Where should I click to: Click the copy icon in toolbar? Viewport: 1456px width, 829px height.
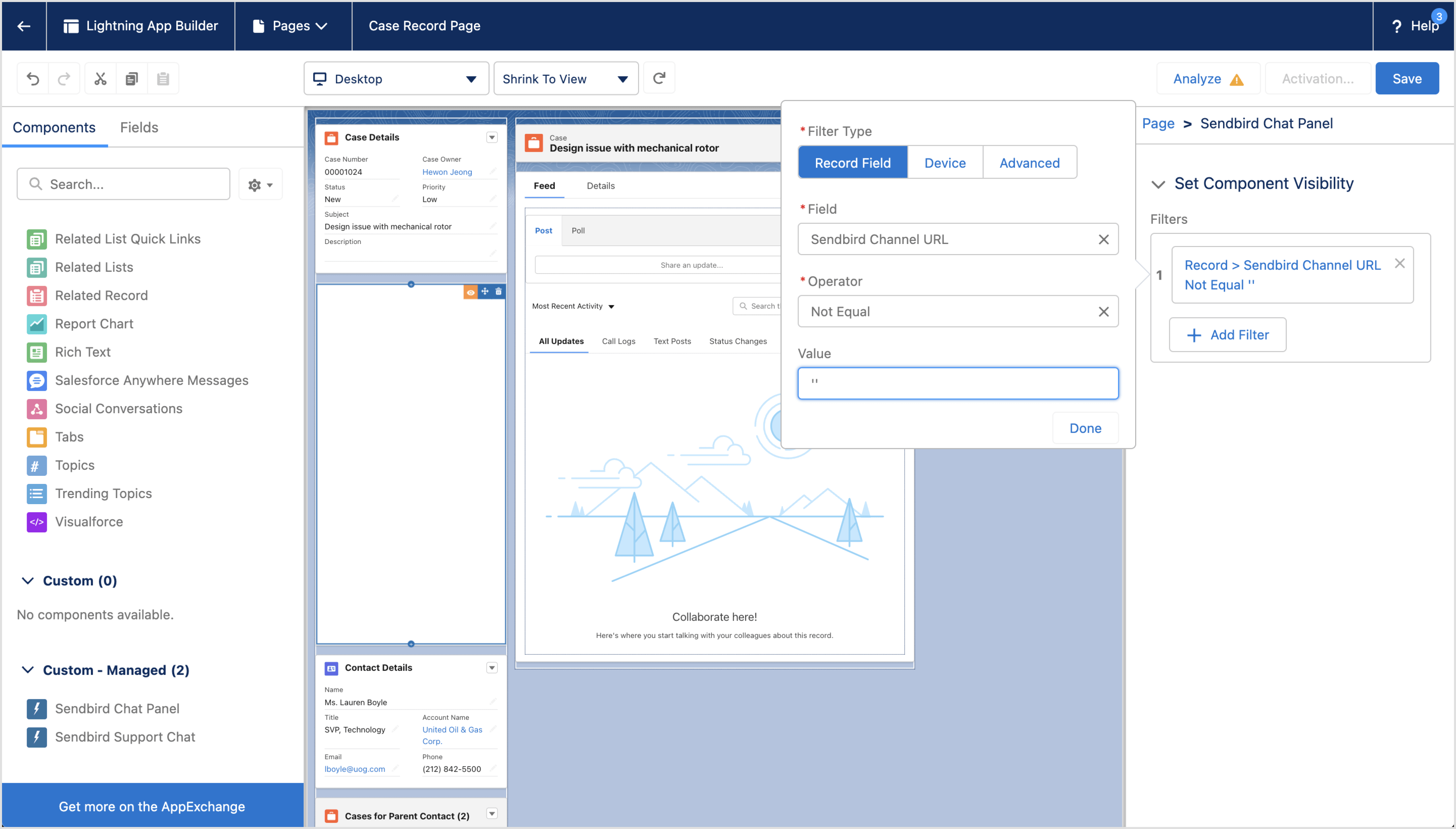(x=131, y=79)
